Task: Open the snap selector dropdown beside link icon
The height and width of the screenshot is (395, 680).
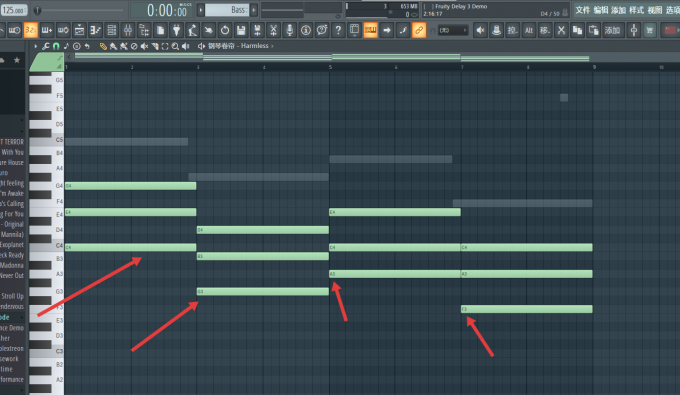Action: [453, 30]
